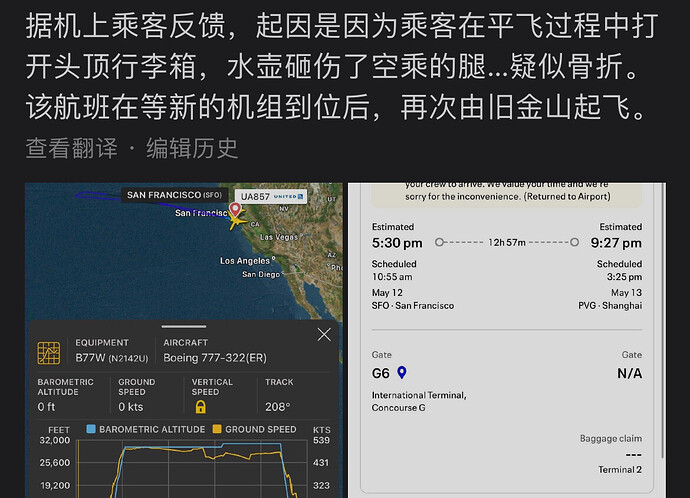The height and width of the screenshot is (498, 690).
Task: Toggle the Barometric Altitude legend swatch
Action: coord(91,429)
